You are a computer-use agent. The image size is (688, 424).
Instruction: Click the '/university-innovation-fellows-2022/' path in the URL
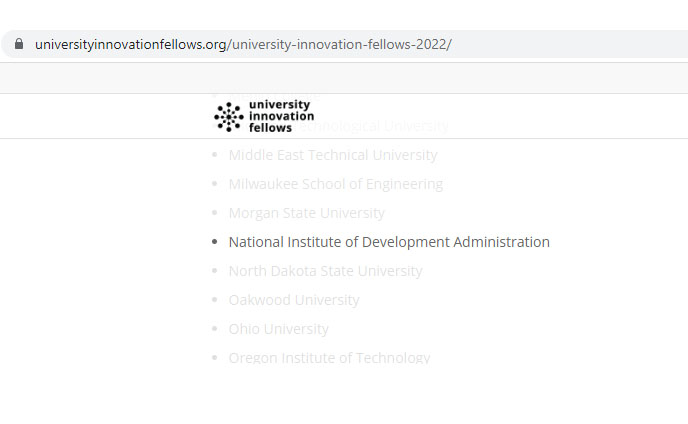point(339,44)
